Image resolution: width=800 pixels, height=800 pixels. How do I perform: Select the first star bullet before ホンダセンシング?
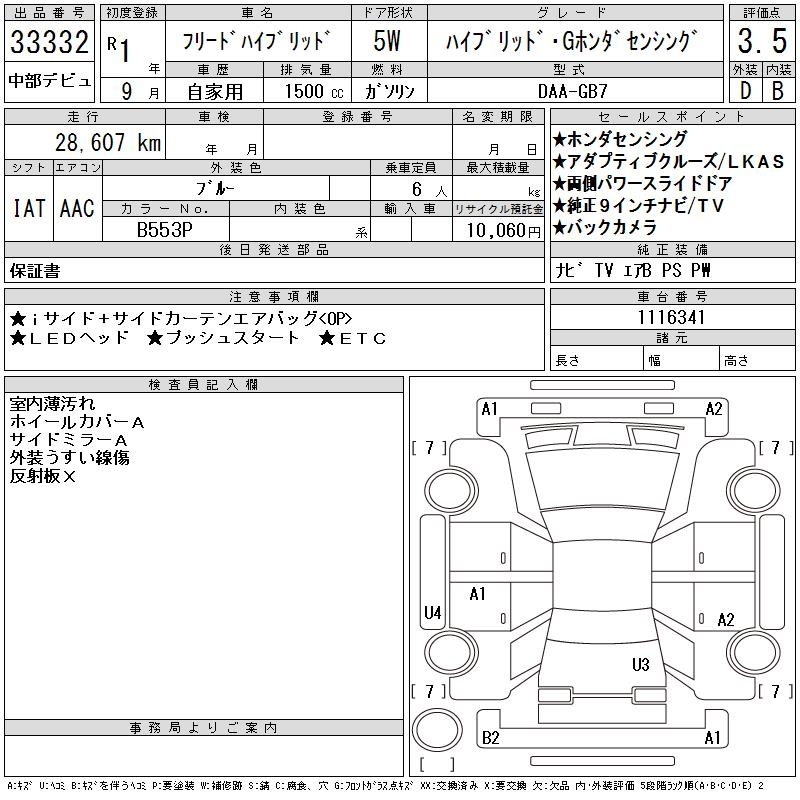(559, 140)
